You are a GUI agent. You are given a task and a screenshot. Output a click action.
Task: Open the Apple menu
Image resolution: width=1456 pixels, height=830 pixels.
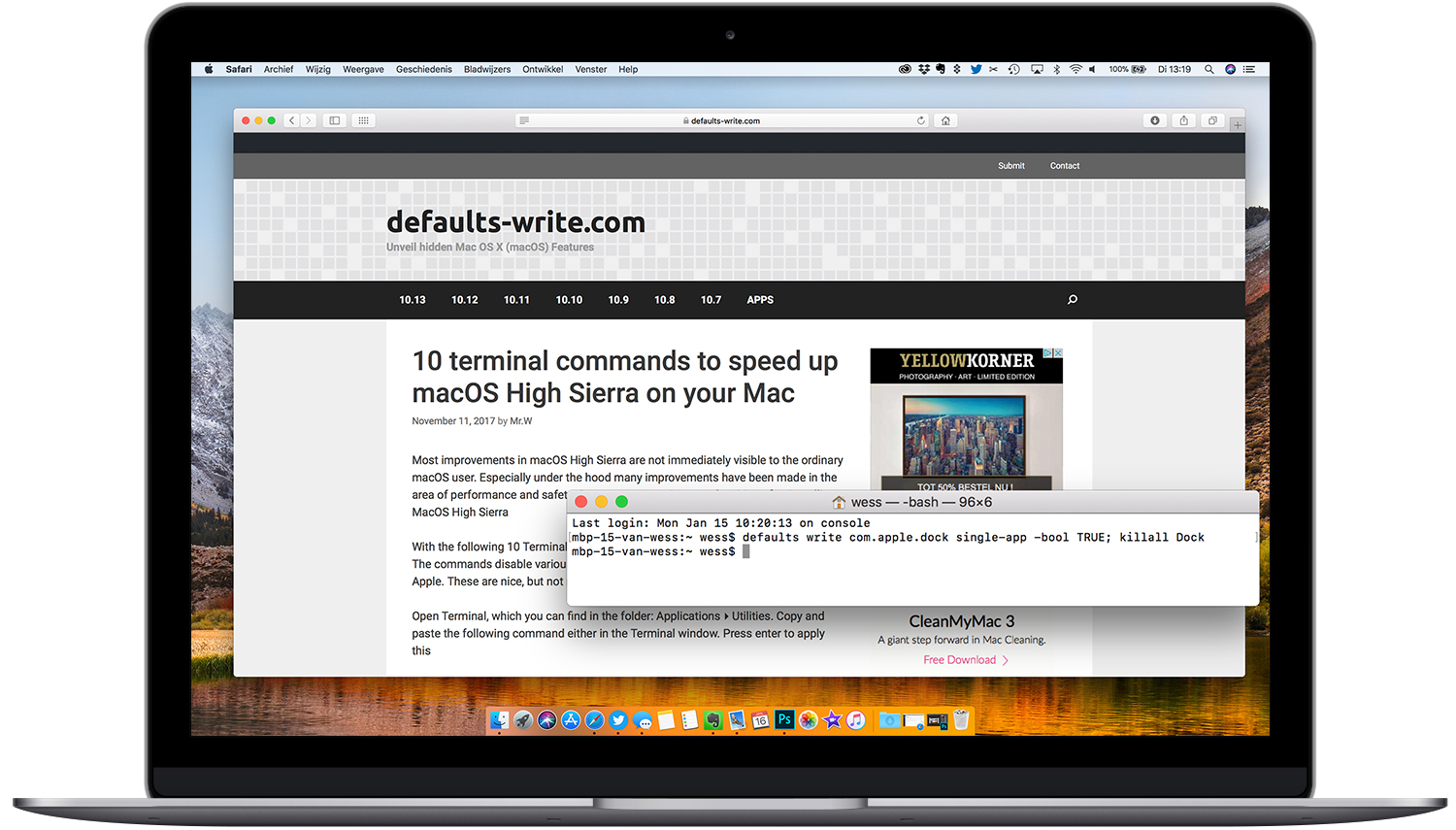pyautogui.click(x=209, y=70)
